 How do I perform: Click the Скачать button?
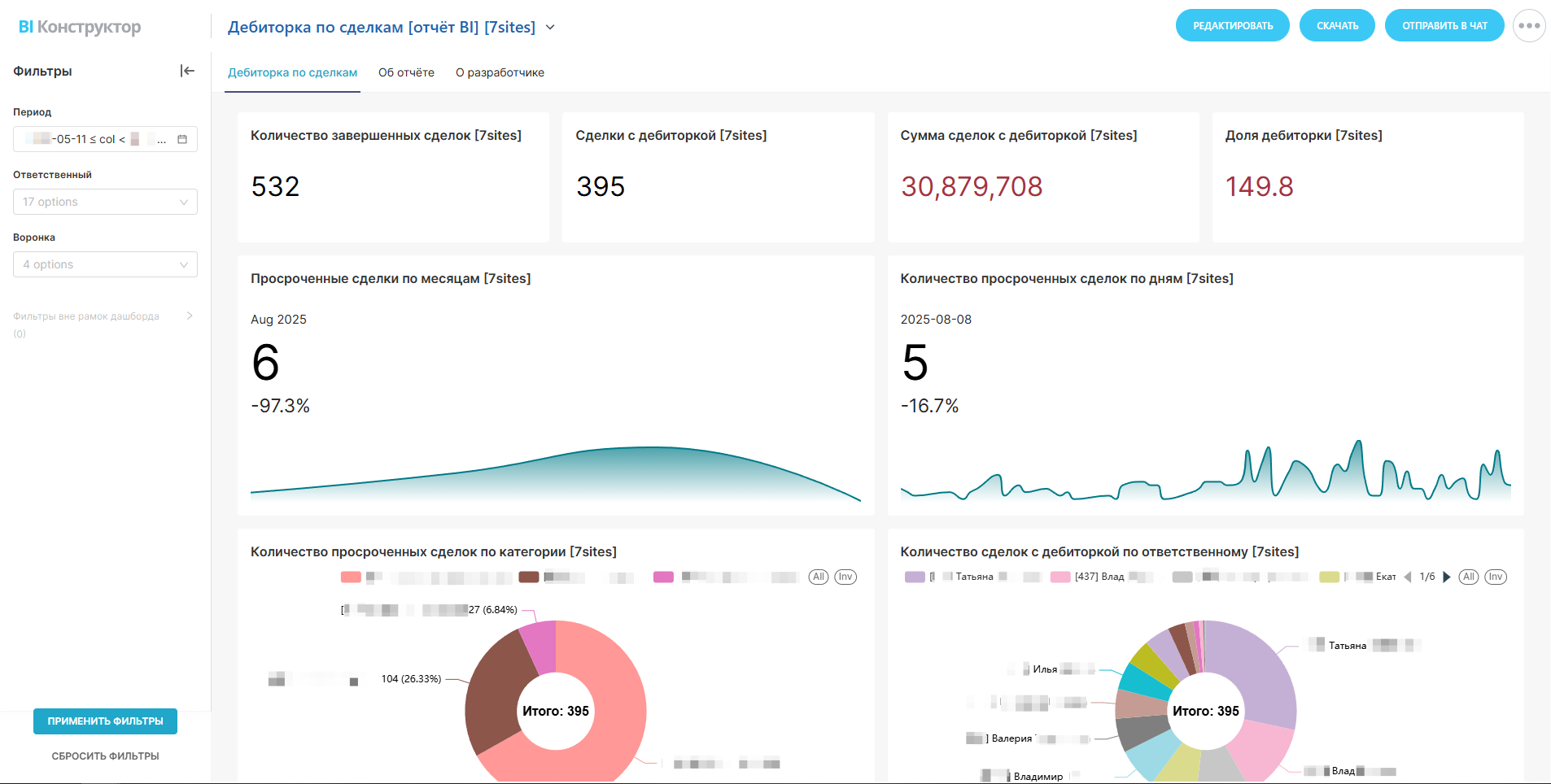(1337, 26)
